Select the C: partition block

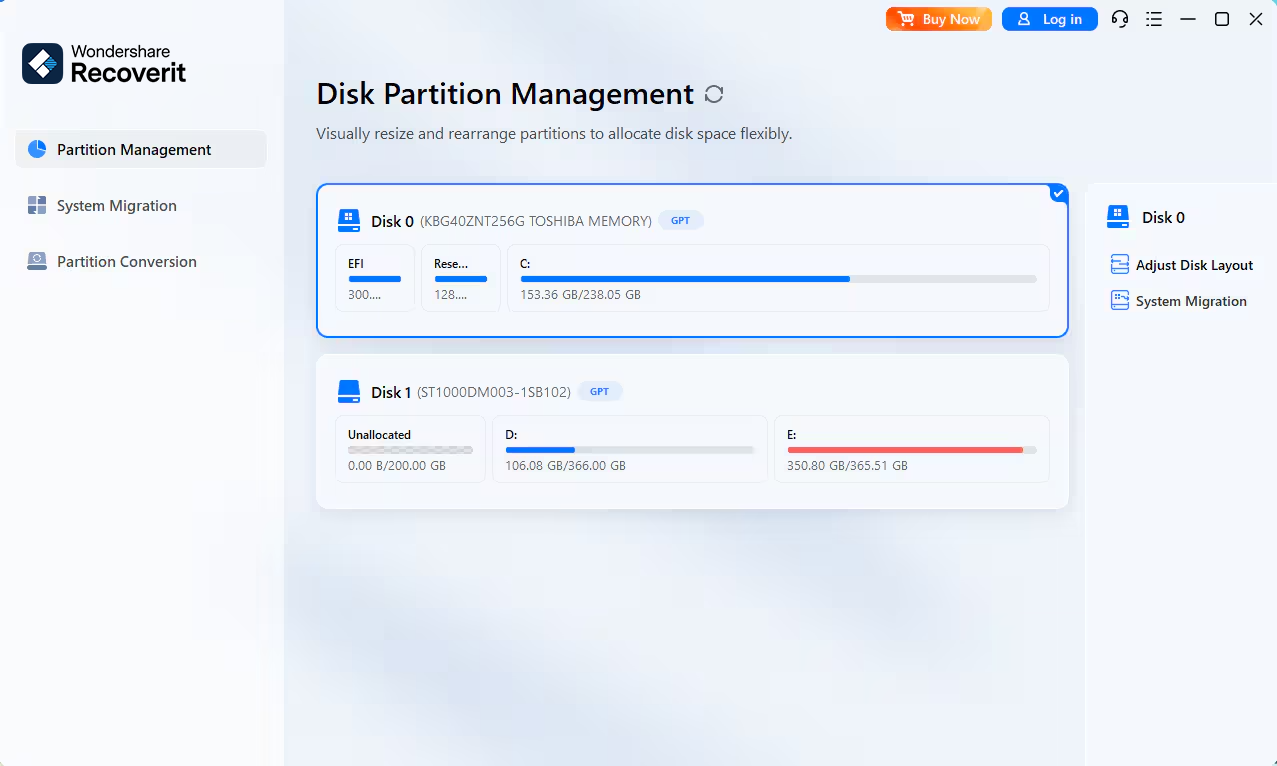point(778,278)
